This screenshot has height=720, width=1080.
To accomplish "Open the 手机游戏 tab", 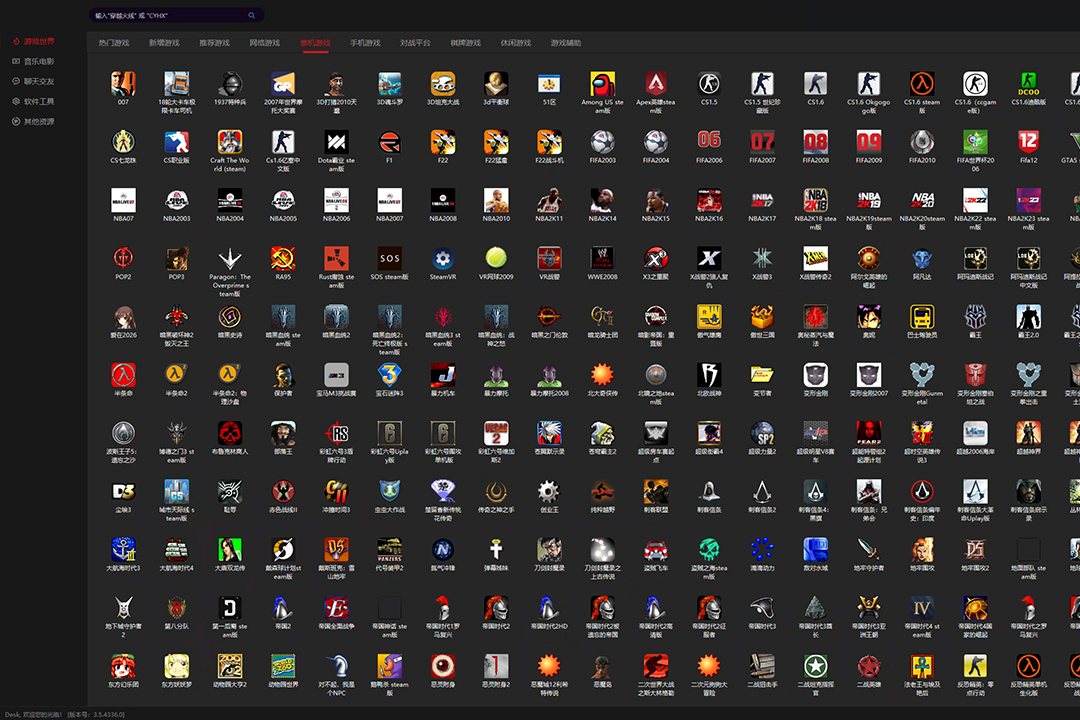I will 365,43.
